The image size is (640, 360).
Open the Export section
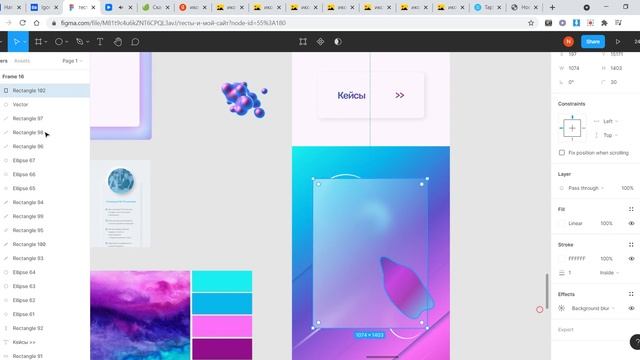565,329
